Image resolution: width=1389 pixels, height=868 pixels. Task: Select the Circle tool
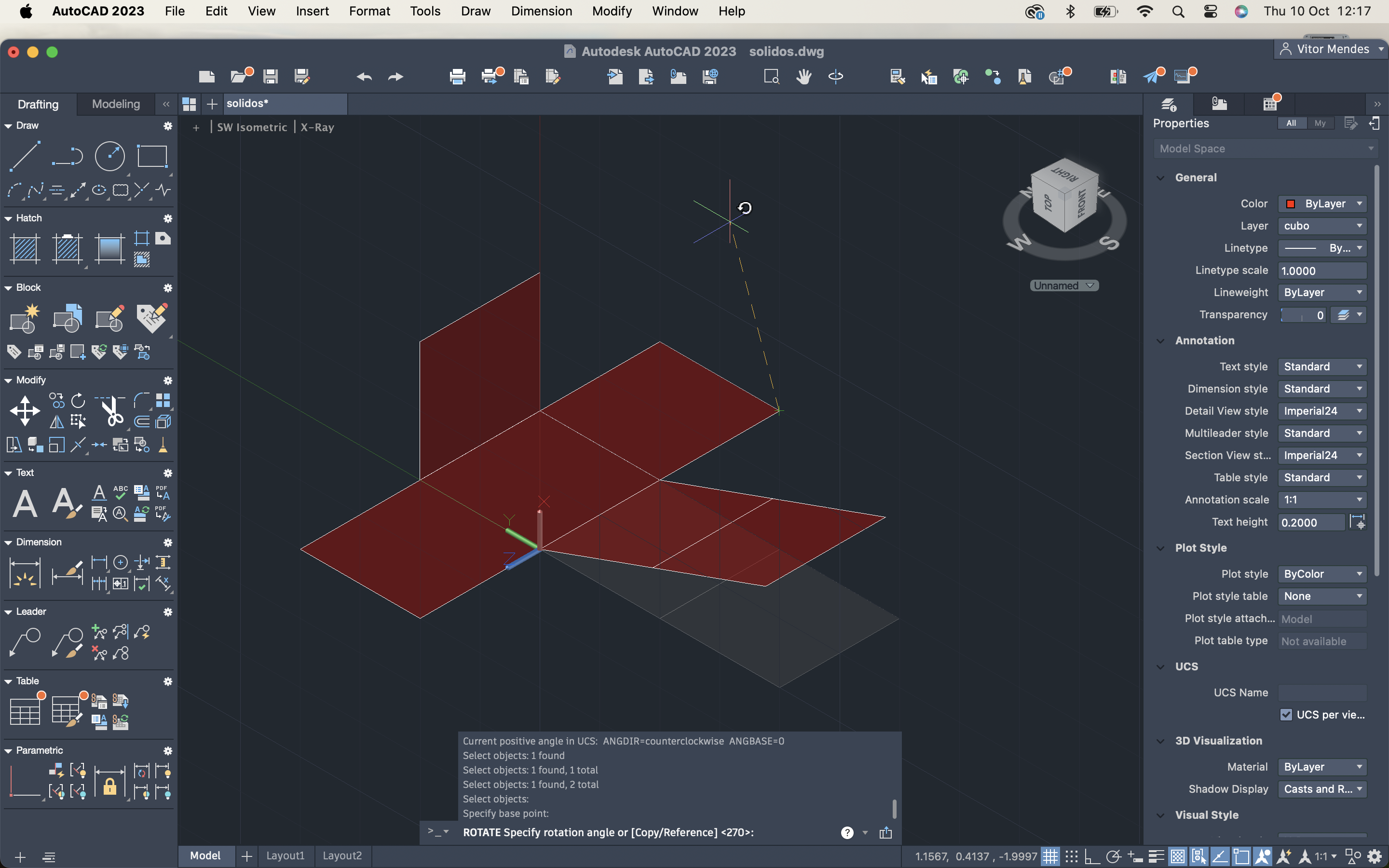point(109,156)
